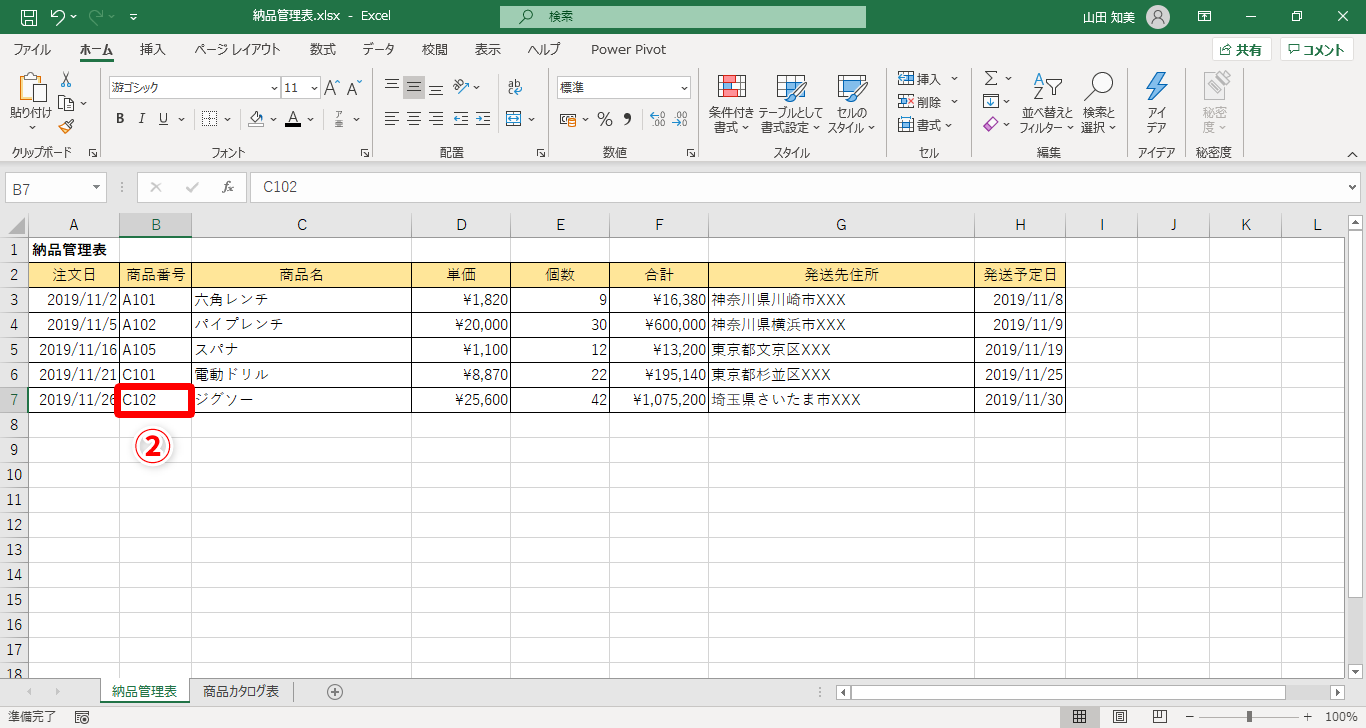
Task: Activate the Format Painter brush
Action: point(66,126)
